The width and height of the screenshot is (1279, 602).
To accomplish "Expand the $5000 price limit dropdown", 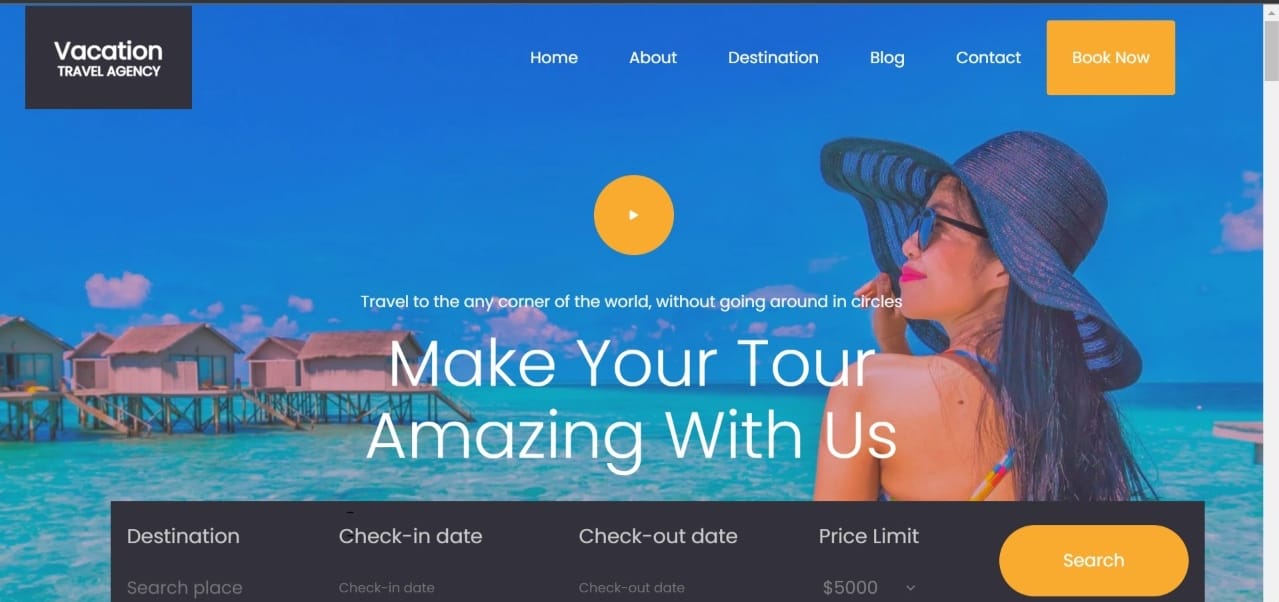I will pos(870,588).
